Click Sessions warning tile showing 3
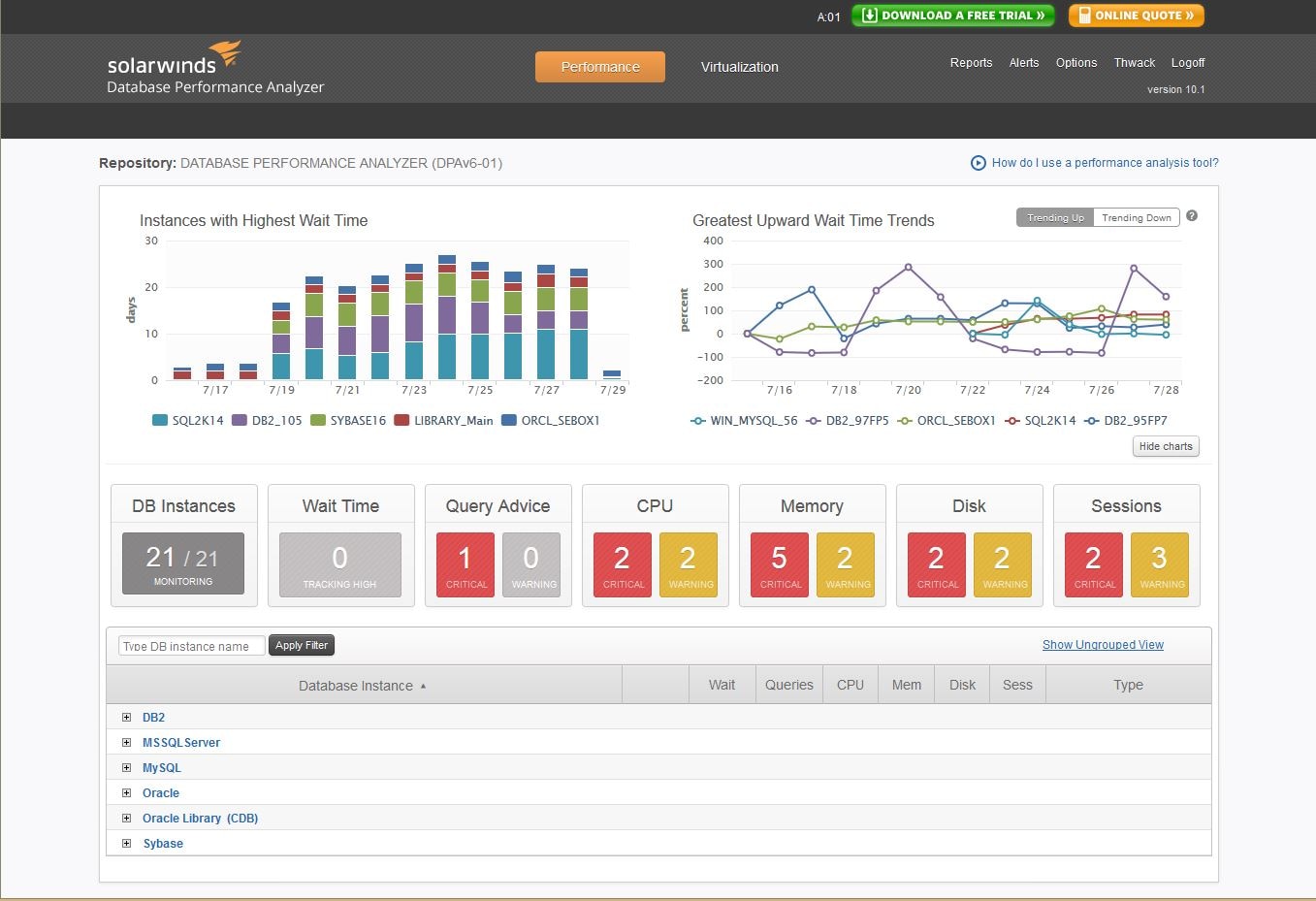The image size is (1316, 901). (x=1160, y=563)
